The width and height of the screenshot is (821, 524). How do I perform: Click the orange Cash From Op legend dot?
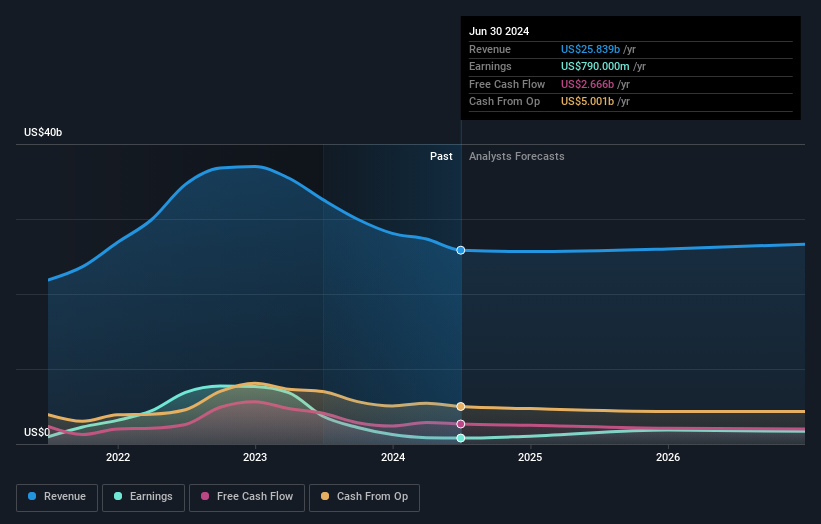325,496
